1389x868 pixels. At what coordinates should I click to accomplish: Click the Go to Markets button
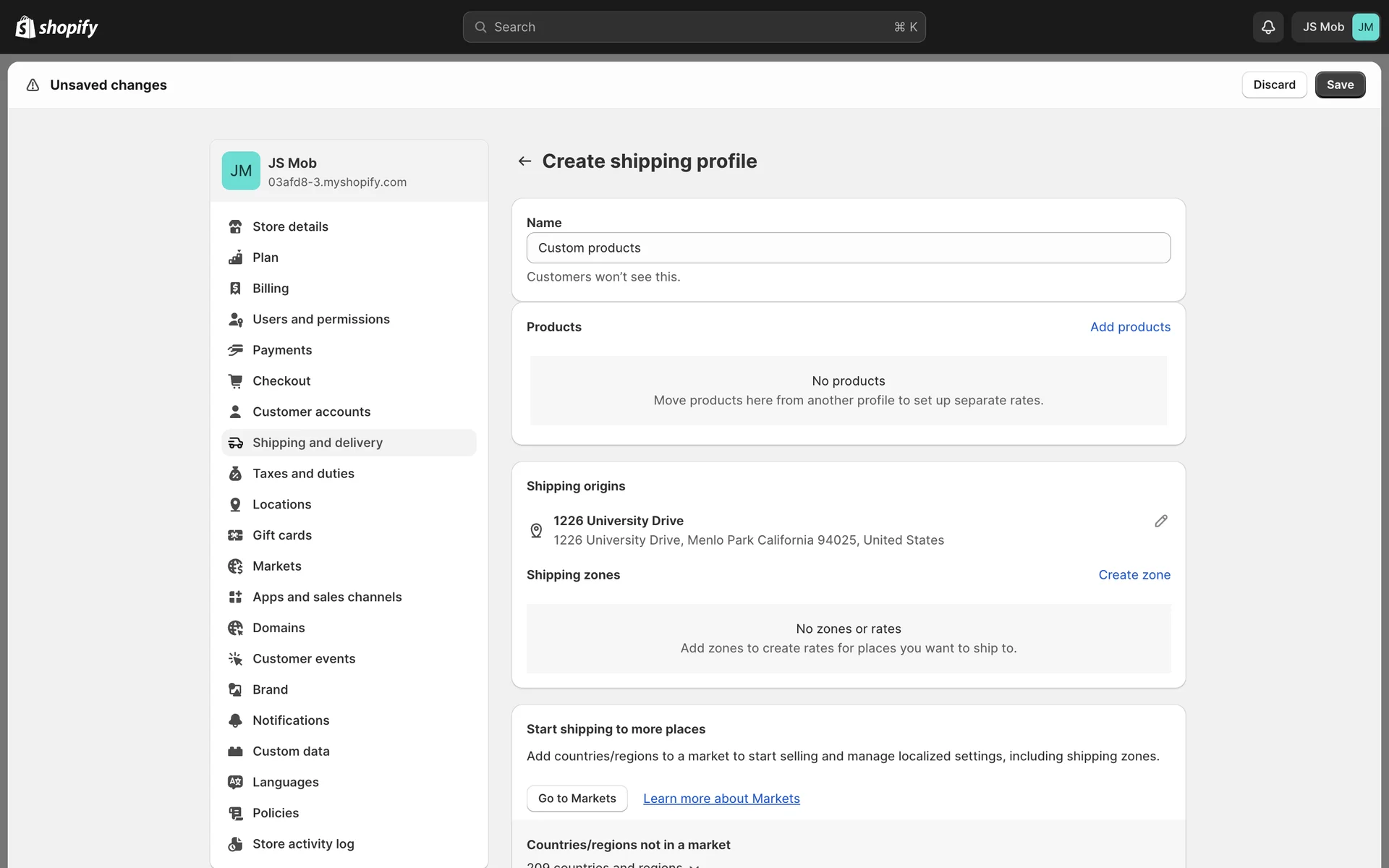(577, 799)
